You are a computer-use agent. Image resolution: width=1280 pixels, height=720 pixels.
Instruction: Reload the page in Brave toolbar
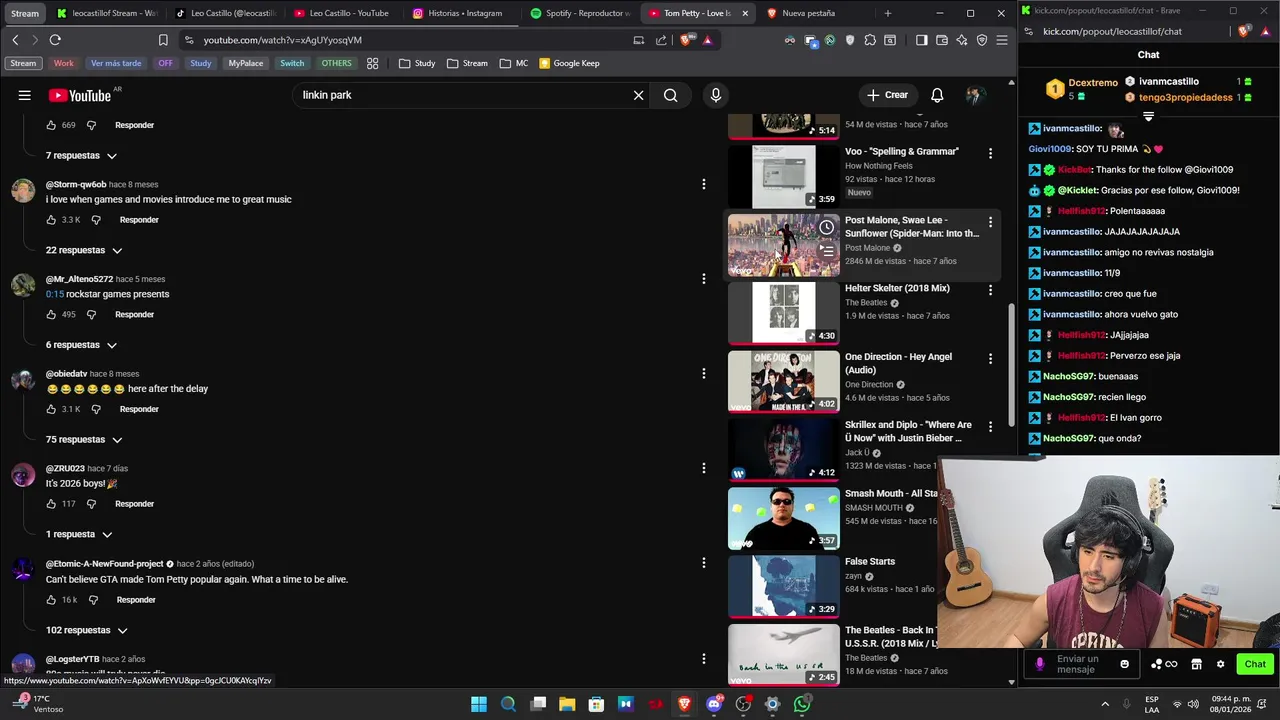[55, 40]
